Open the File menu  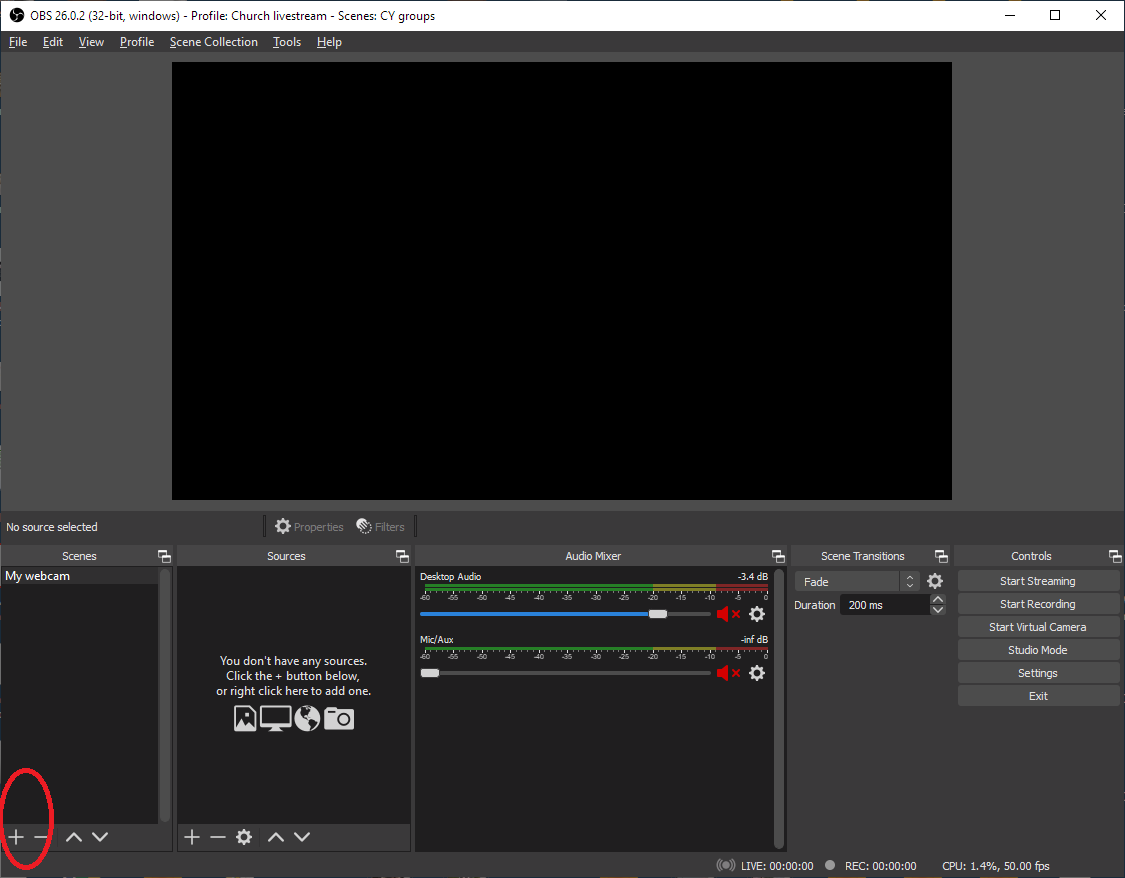[x=18, y=42]
